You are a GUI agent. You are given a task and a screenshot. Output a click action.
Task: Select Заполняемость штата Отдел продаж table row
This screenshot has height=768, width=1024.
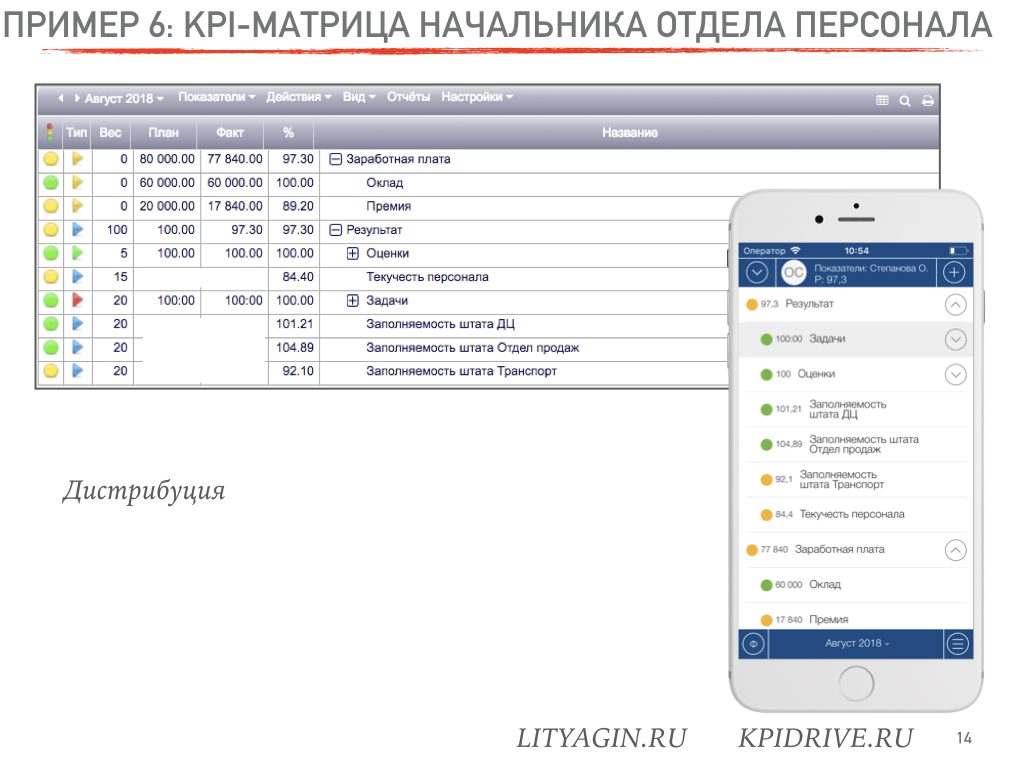473,347
